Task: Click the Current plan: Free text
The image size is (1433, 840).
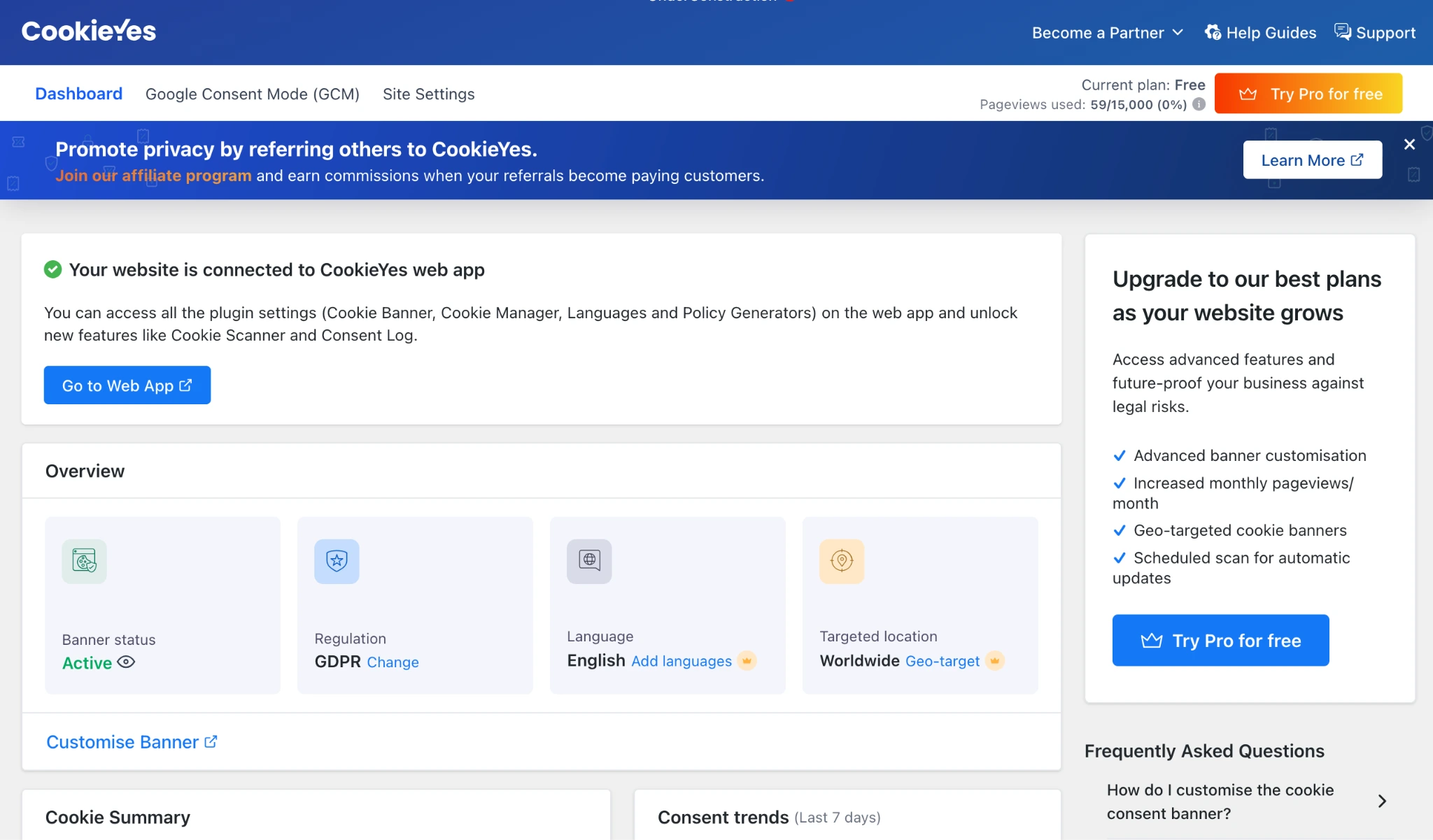Action: click(x=1143, y=85)
